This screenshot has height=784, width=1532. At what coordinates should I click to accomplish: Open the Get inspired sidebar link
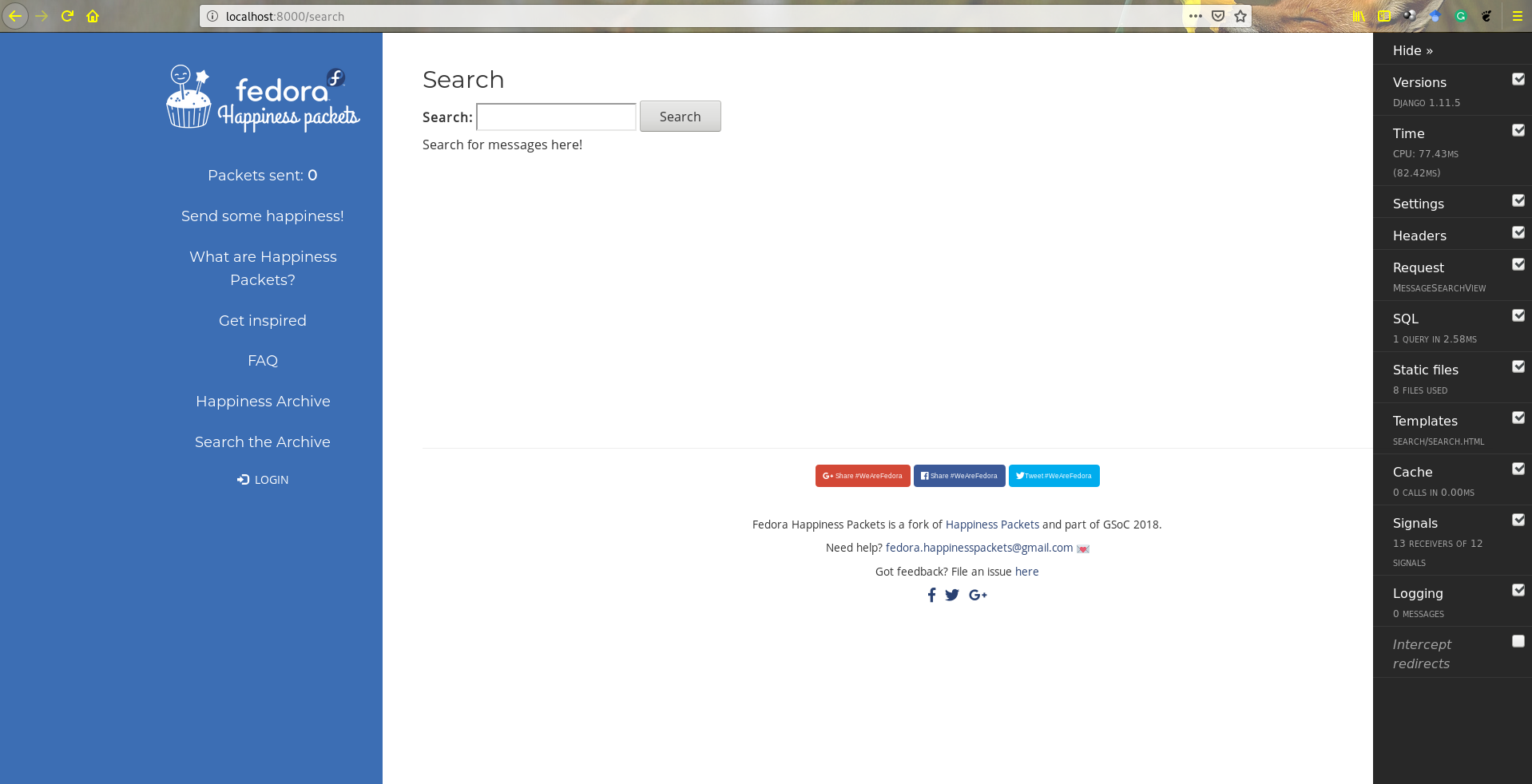[x=263, y=321]
